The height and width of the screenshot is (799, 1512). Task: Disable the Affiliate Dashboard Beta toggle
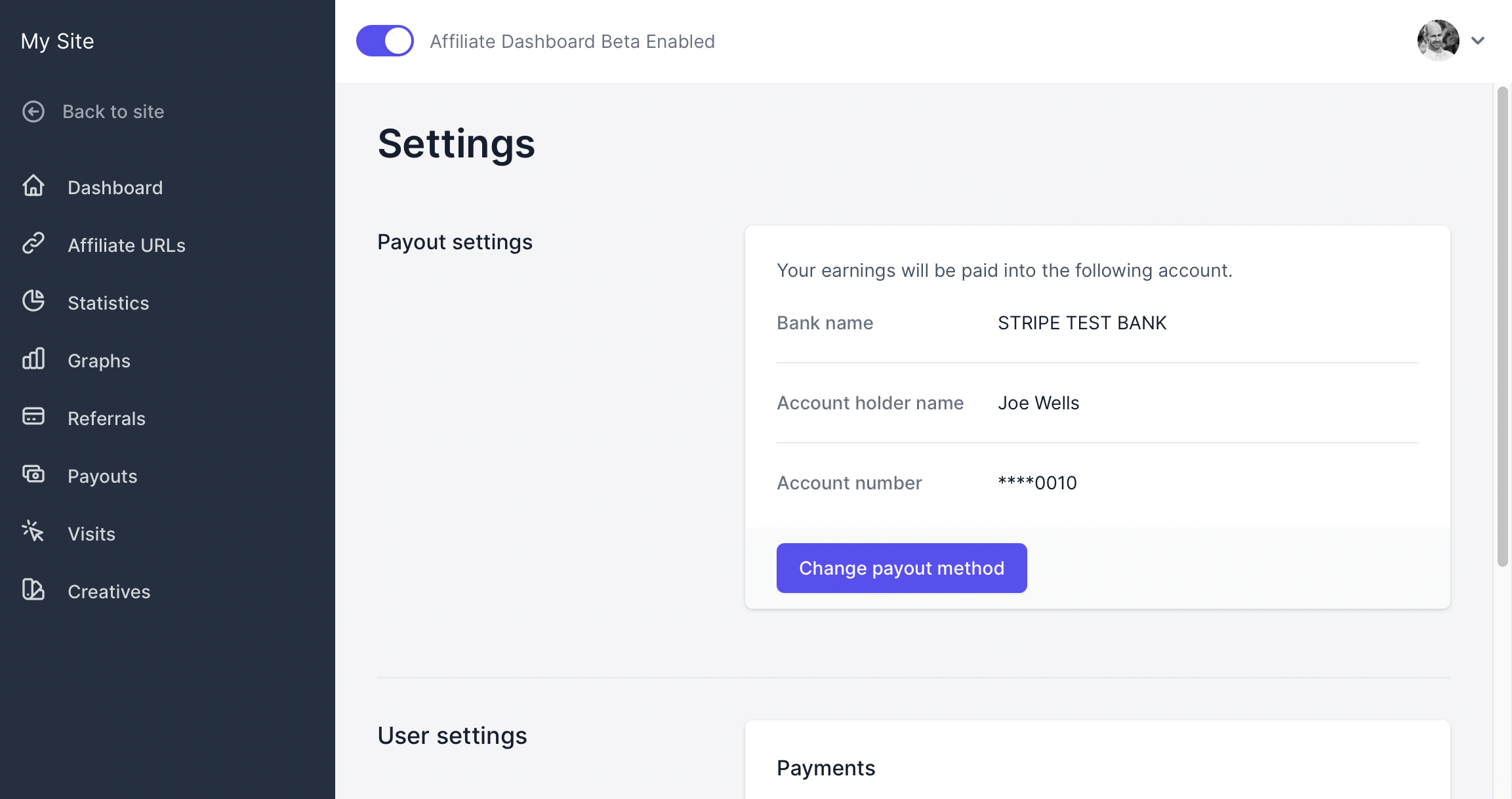(x=385, y=41)
